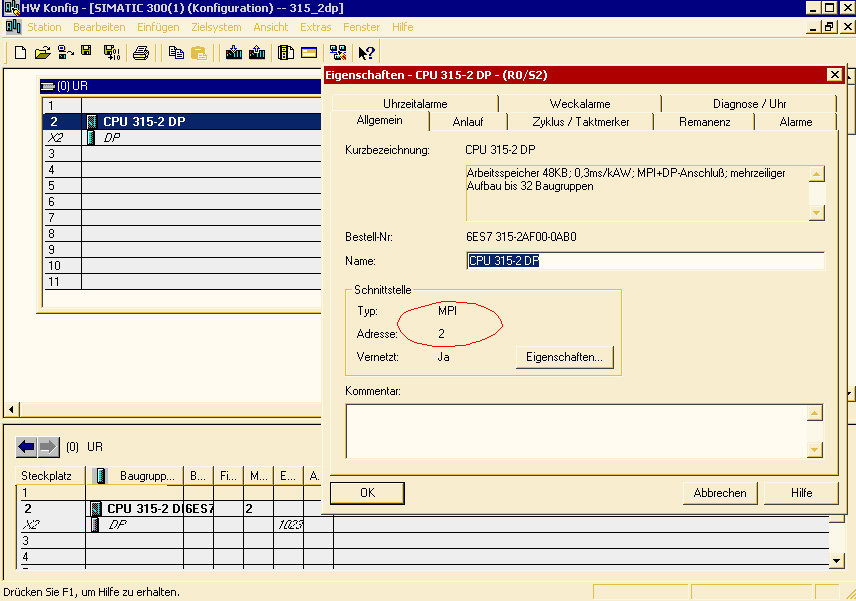Click the Catalog toolbar icon

click(286, 53)
